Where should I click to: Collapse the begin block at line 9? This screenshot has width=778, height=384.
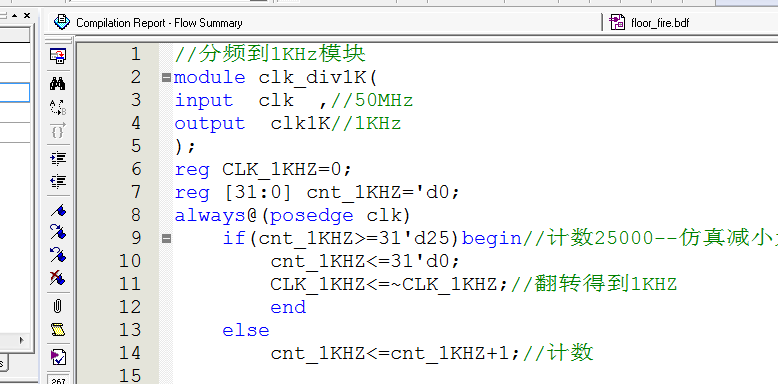click(x=166, y=239)
